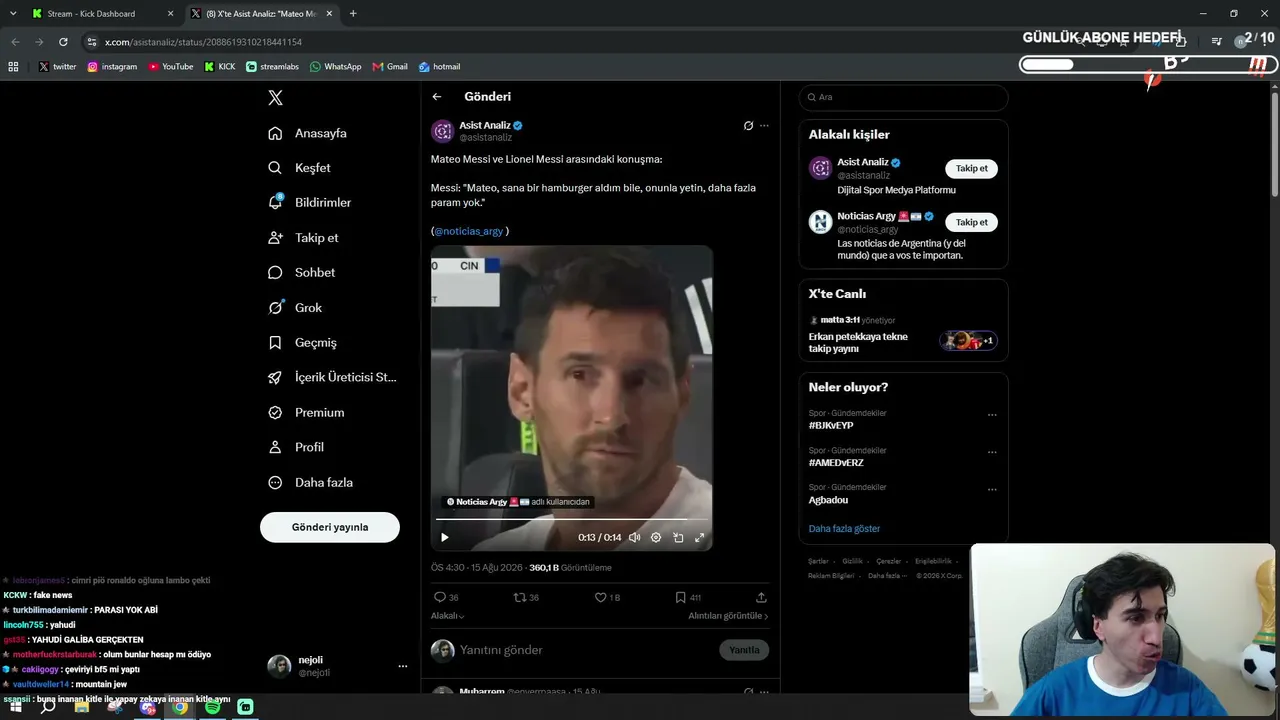Click the X search box labeled Ara
The width and height of the screenshot is (1280, 720).
(x=903, y=97)
